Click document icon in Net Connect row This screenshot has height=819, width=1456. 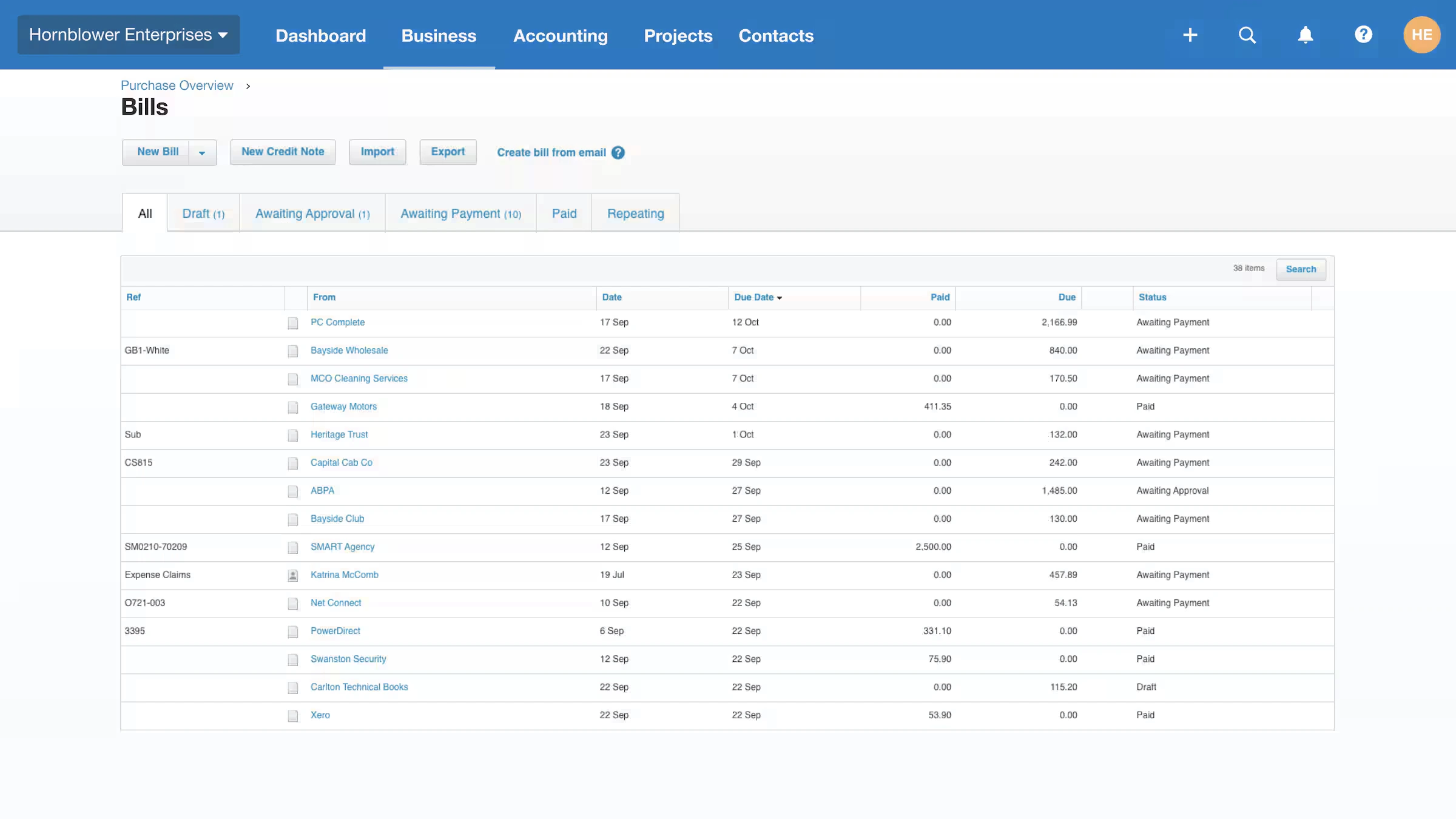(x=293, y=603)
